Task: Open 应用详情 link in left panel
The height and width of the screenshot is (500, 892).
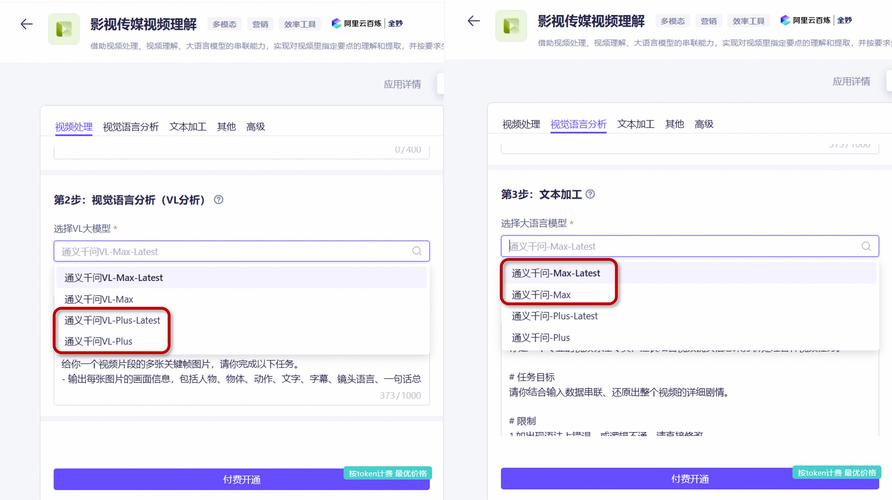Action: point(402,84)
